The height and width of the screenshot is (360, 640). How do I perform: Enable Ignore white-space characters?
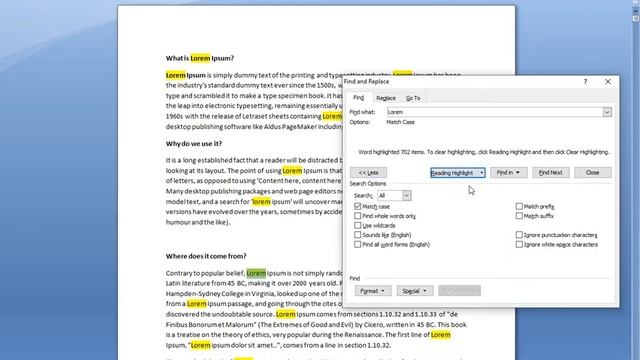tap(519, 244)
